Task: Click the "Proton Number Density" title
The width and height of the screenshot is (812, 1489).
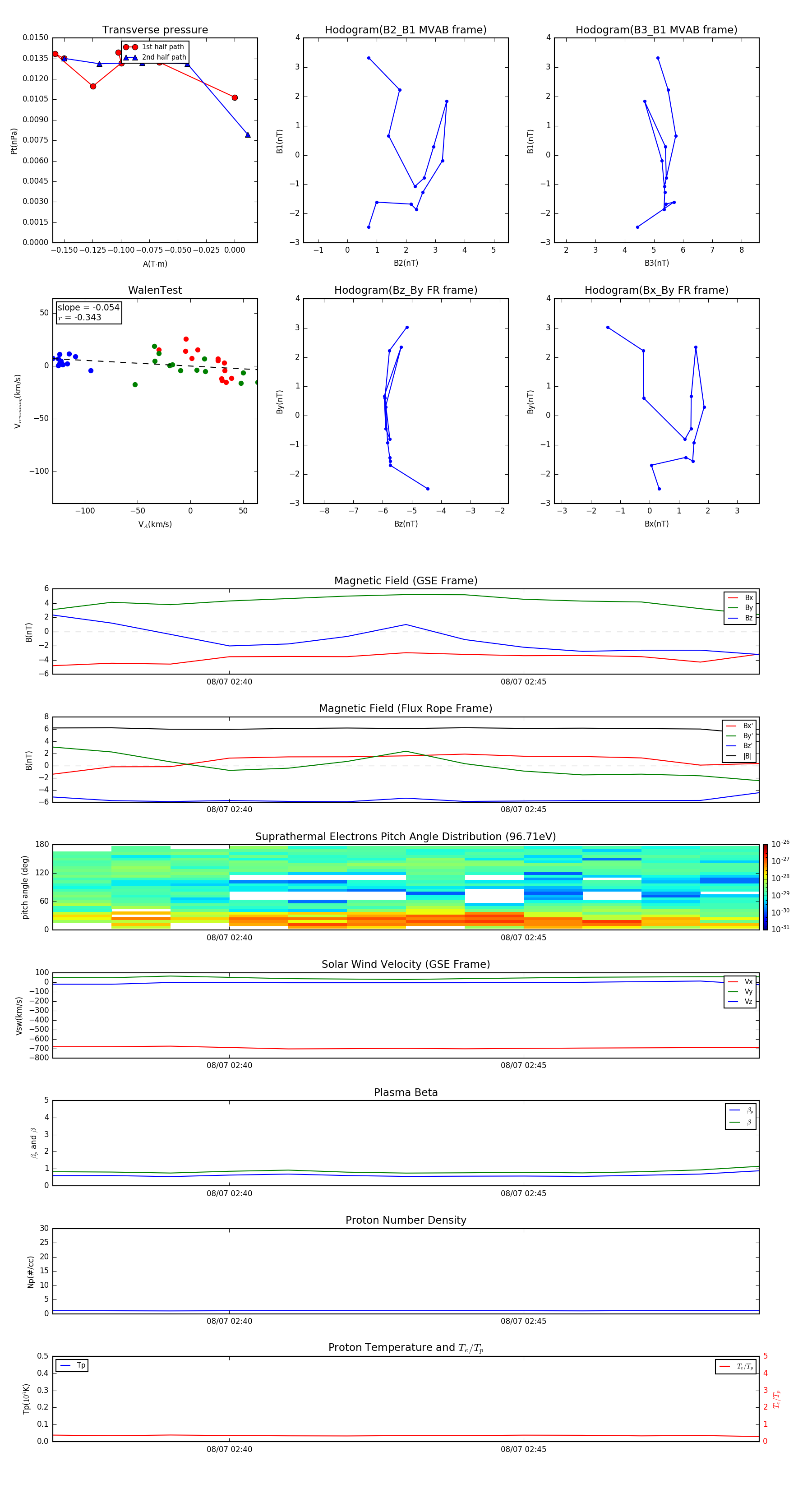Action: 406,1220
